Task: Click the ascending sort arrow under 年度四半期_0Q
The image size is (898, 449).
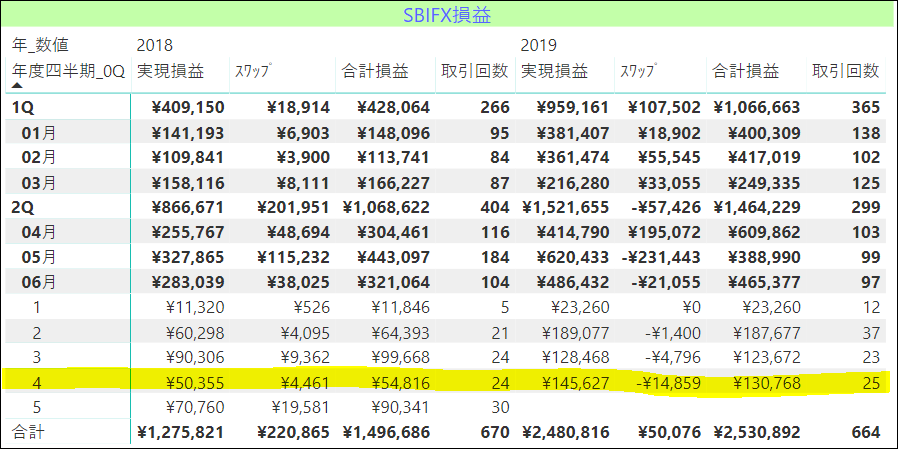Action: (17, 85)
